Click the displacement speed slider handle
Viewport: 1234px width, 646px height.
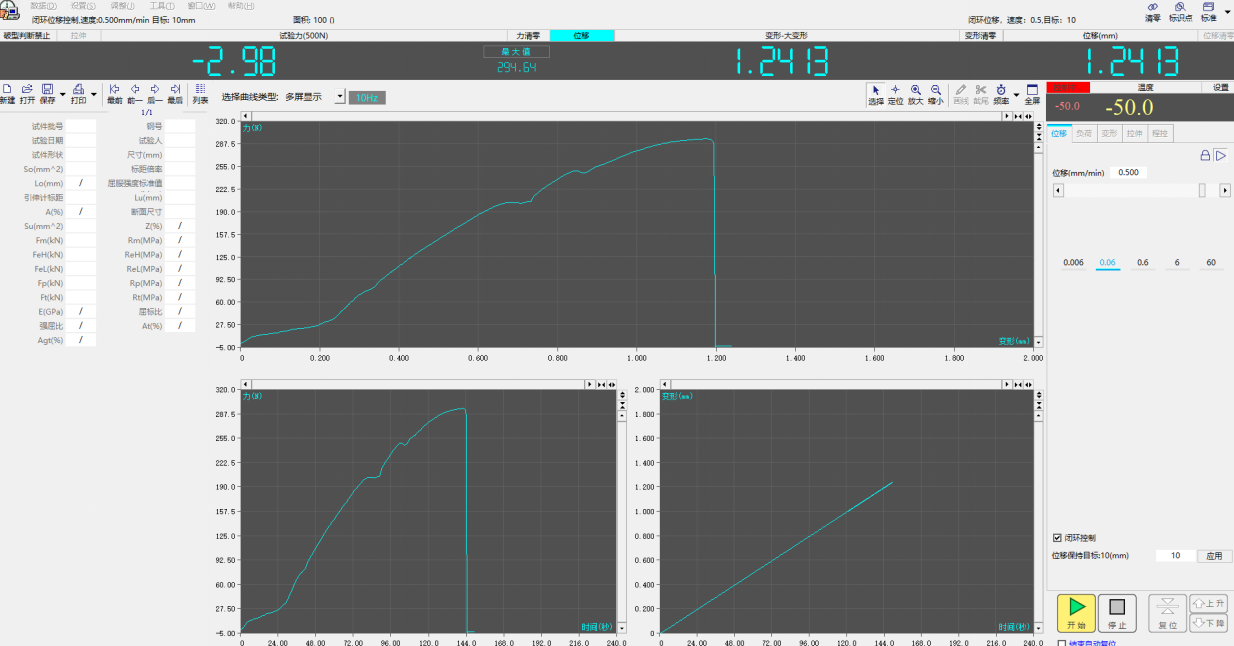[1202, 190]
